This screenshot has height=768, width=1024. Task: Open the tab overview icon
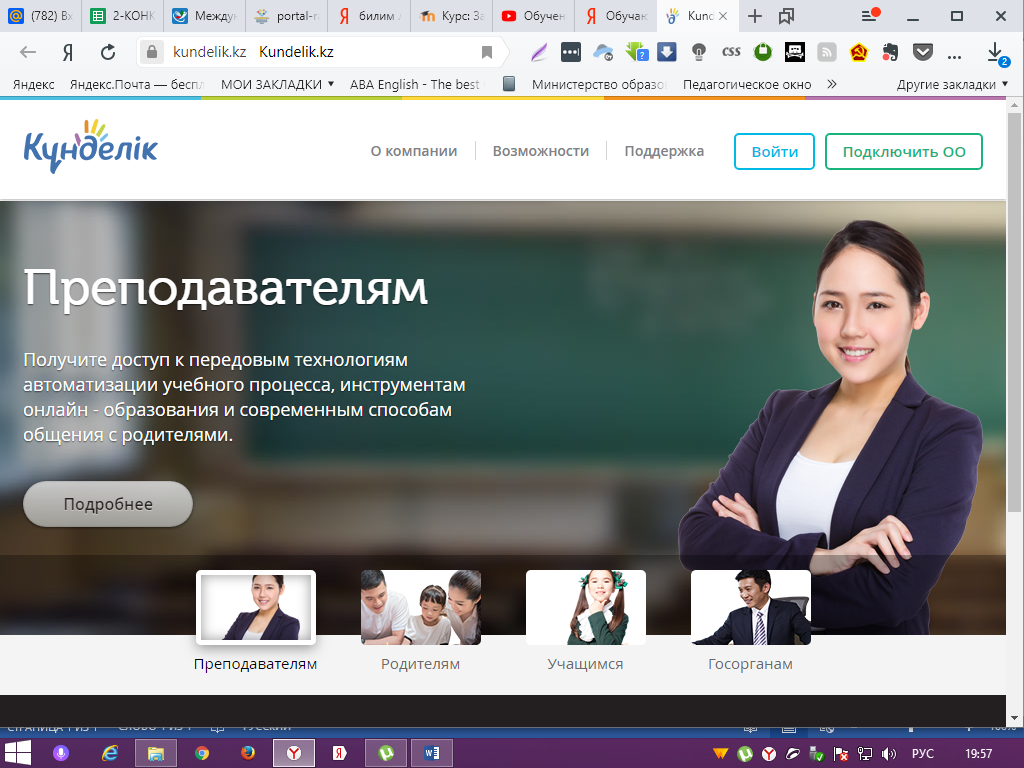click(786, 16)
